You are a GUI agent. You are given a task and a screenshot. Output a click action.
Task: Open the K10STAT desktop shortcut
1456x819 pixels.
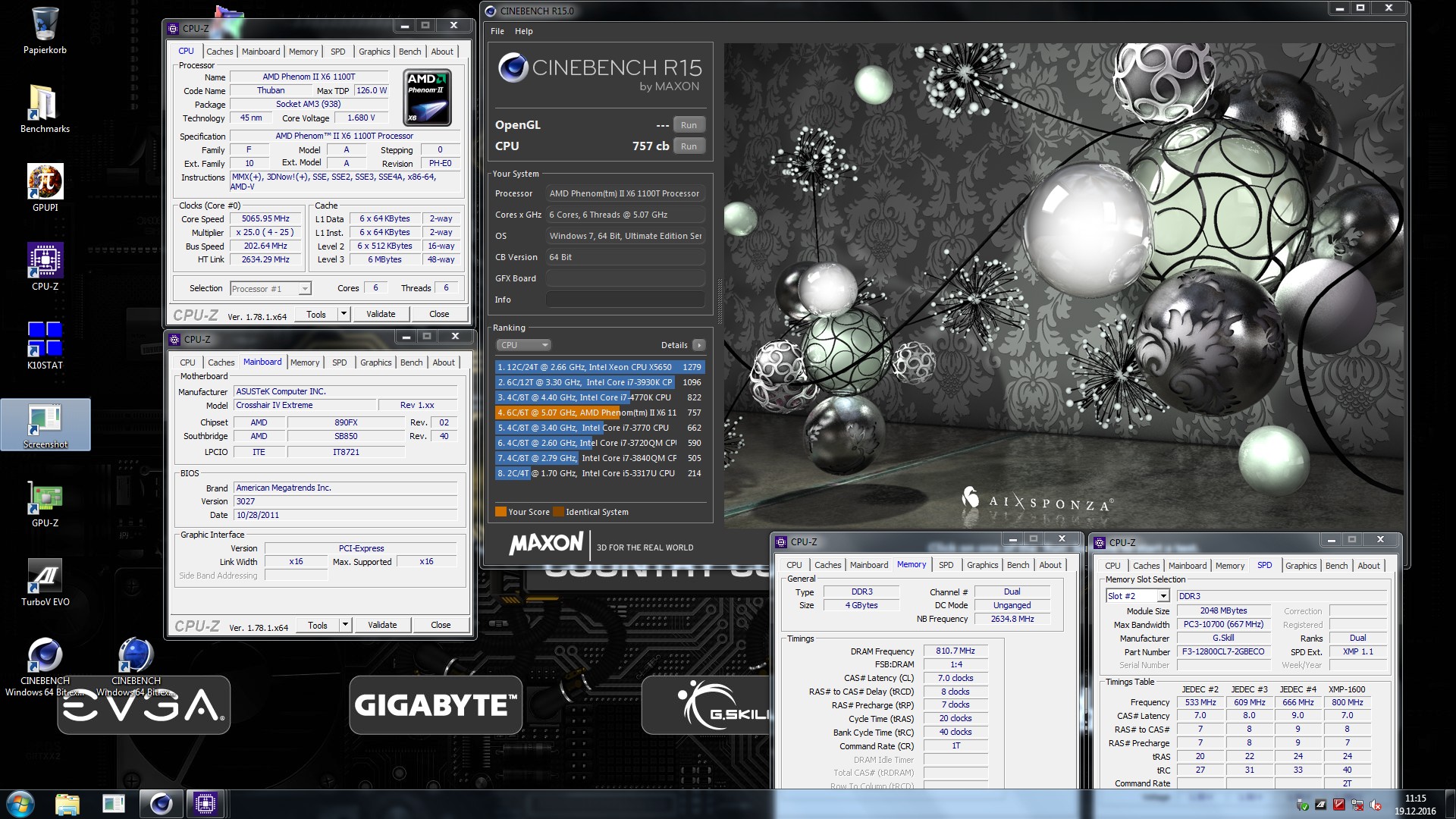[x=45, y=345]
